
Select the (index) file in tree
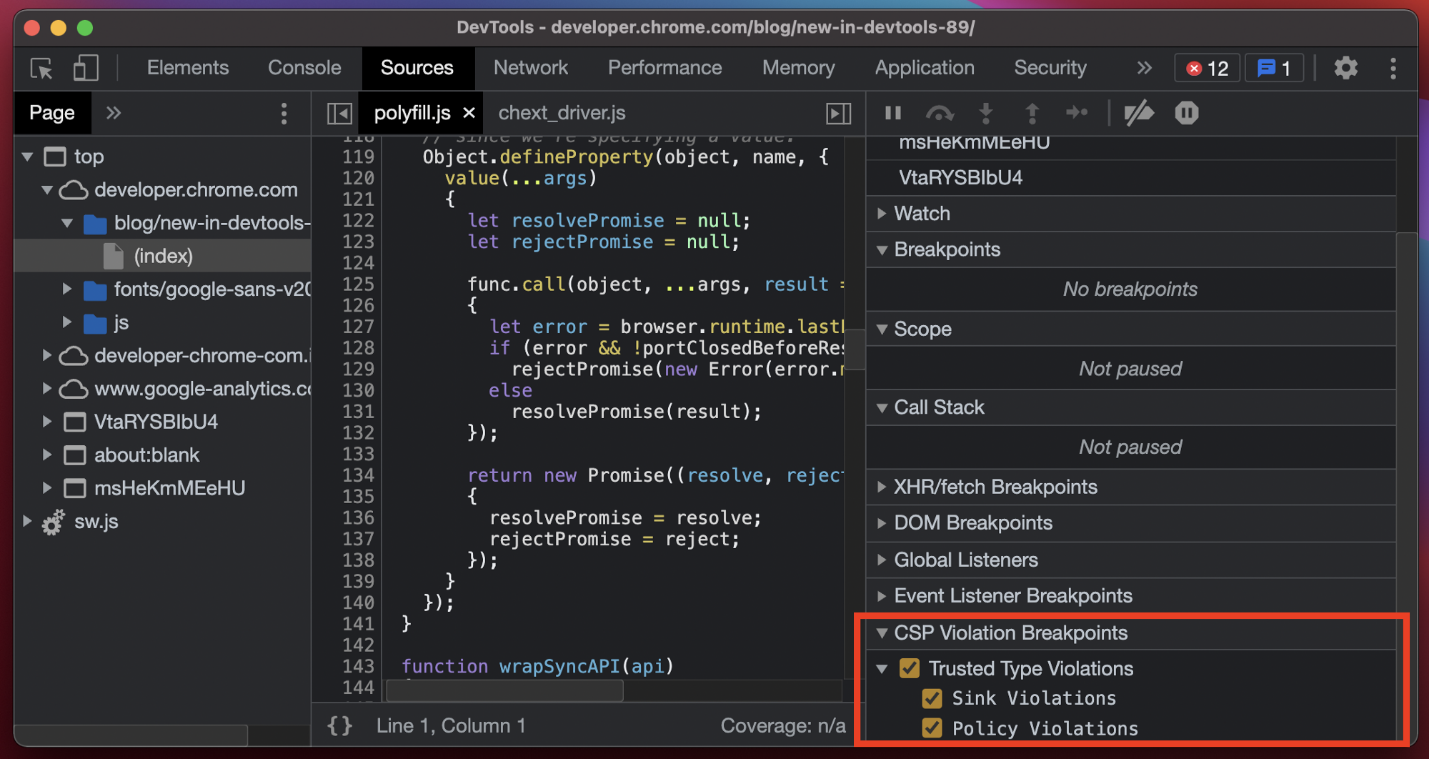click(x=162, y=256)
